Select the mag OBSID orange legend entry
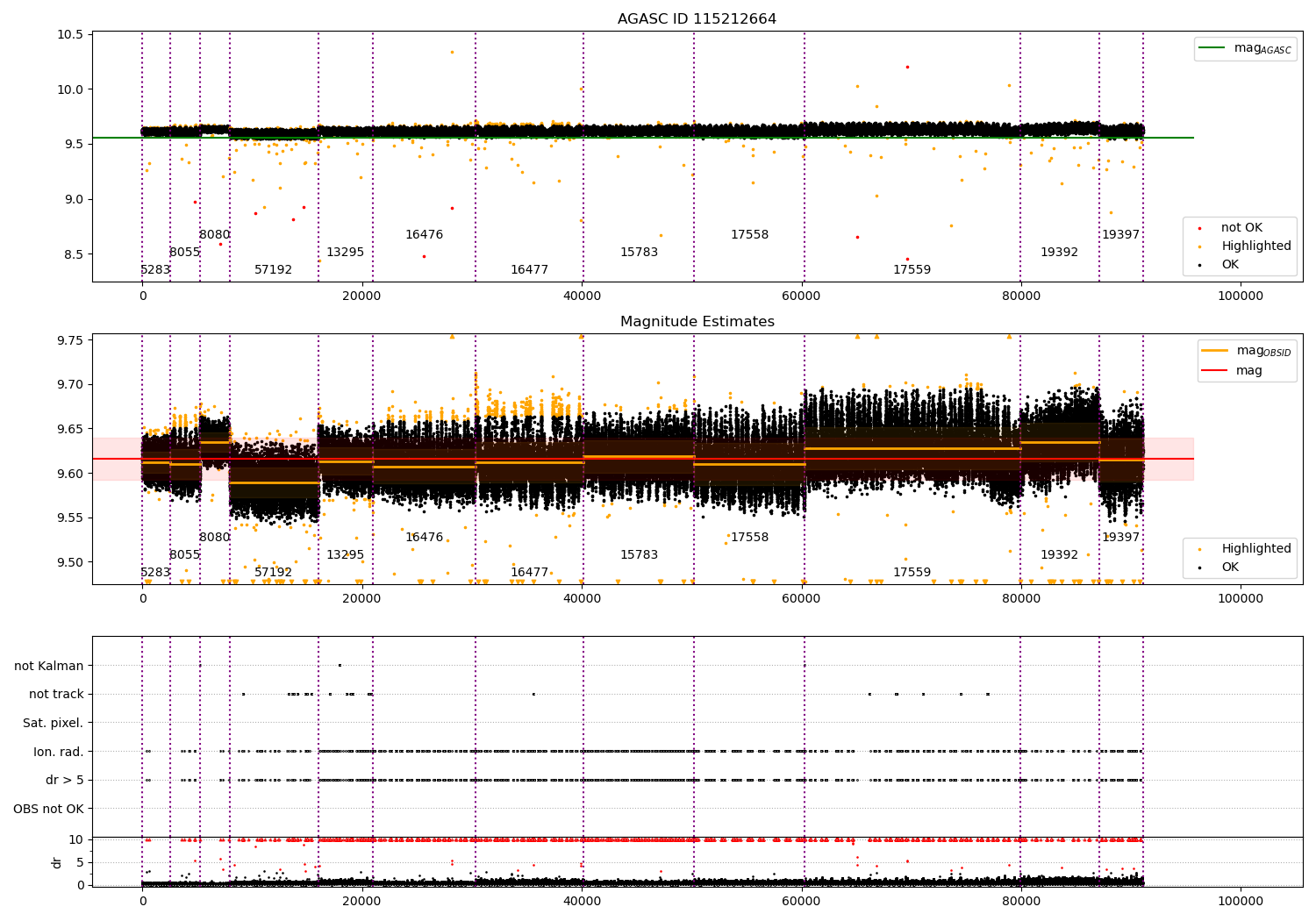This screenshot has width=1316, height=921. pyautogui.click(x=1248, y=351)
